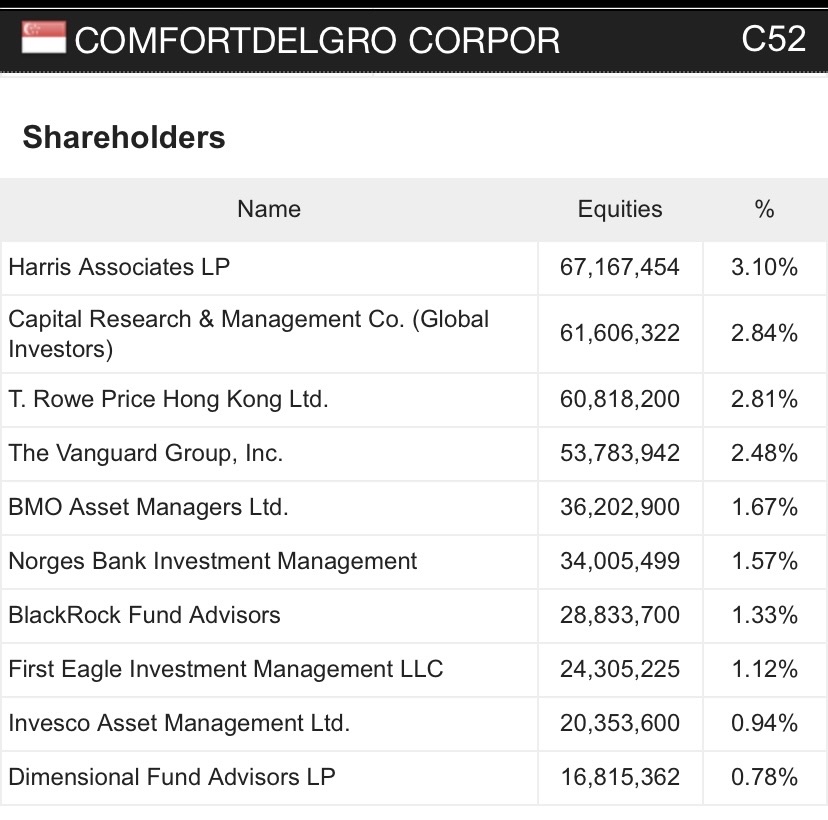This screenshot has height=820, width=828.
Task: Click the C52 ticker symbol
Action: 773,38
